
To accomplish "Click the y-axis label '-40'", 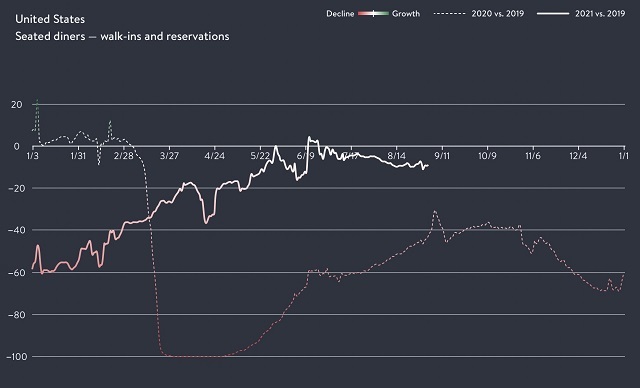I will (17, 230).
